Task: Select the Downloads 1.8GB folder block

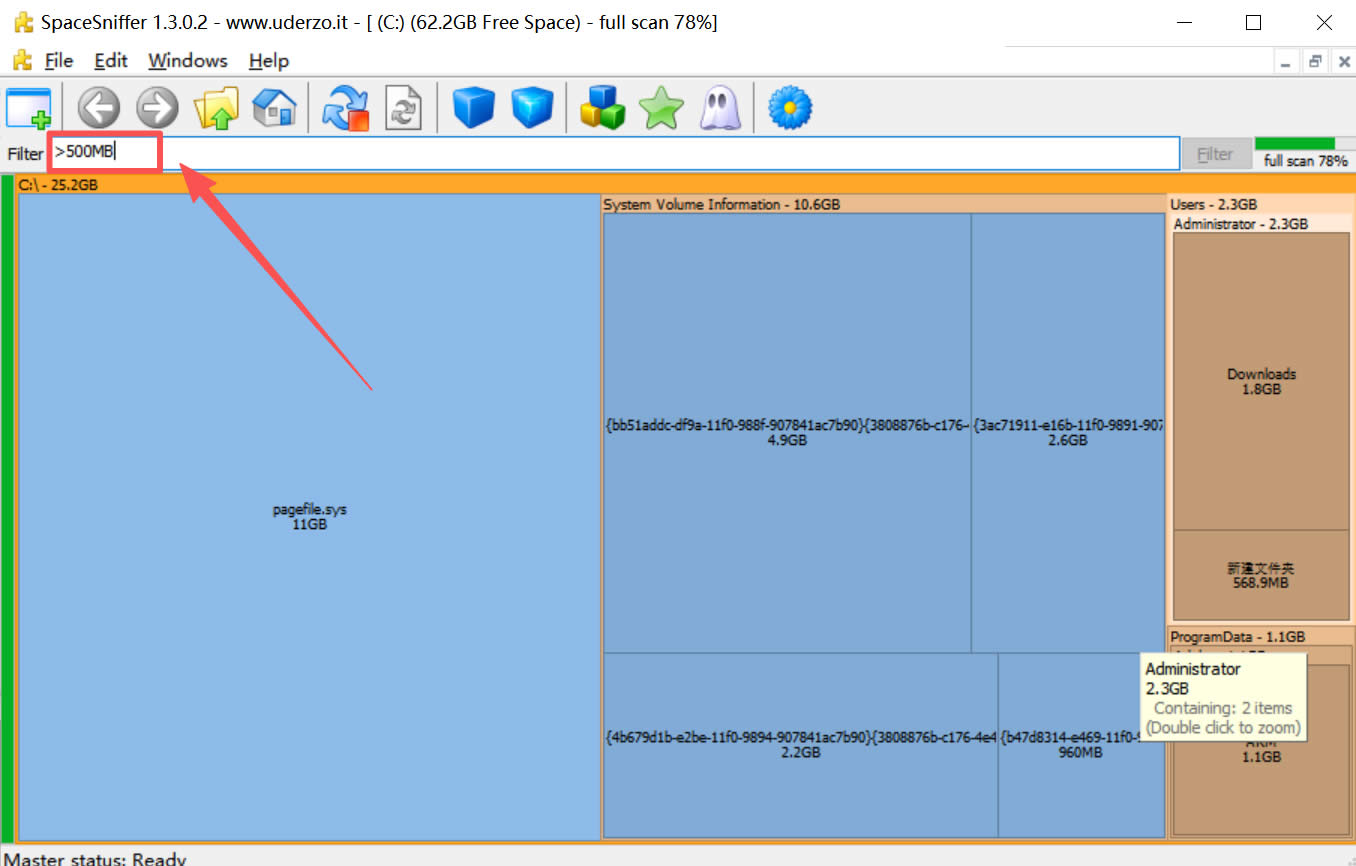Action: tap(1261, 381)
